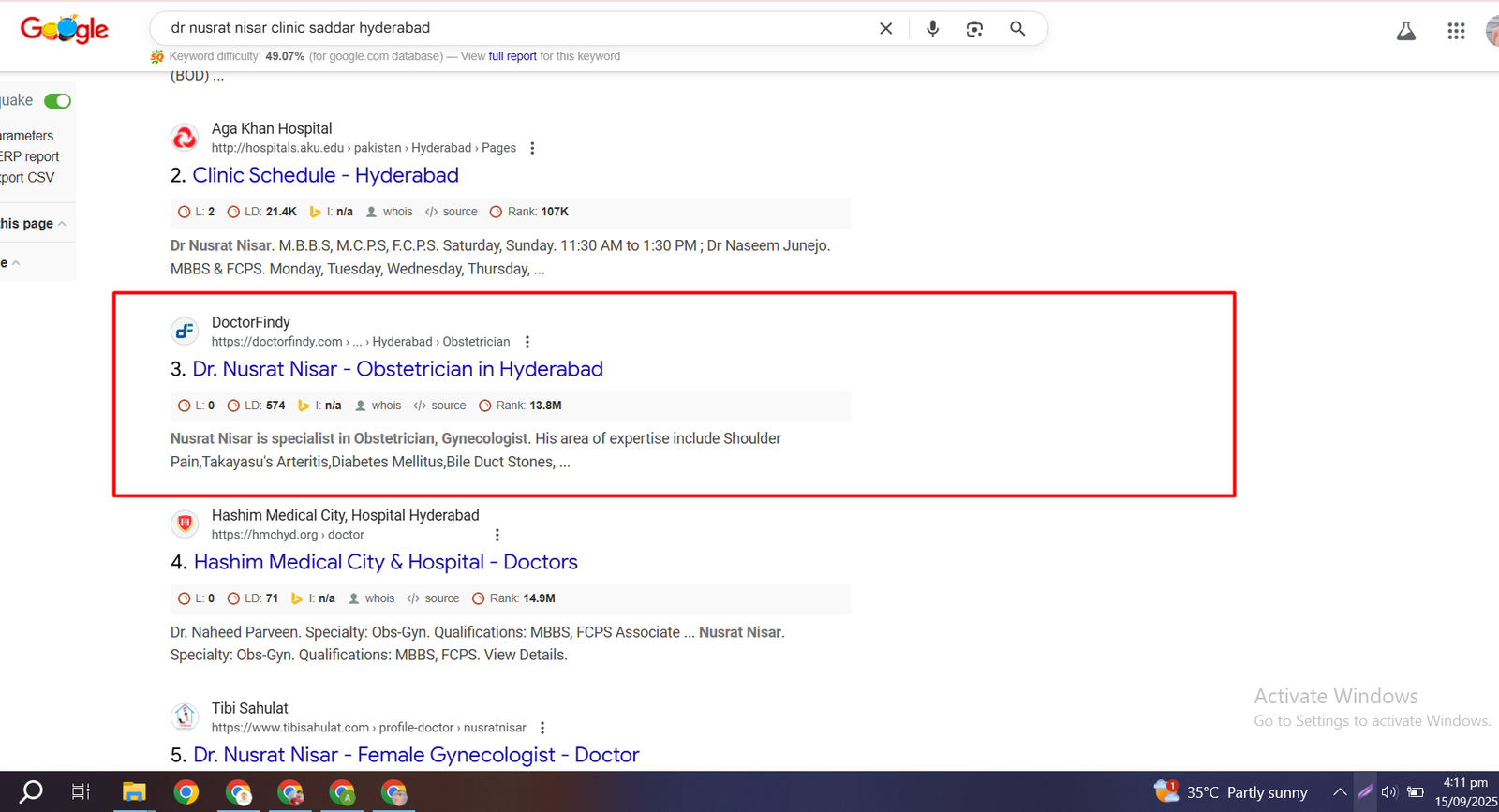Open more options for Hashim Medical result
Image resolution: width=1499 pixels, height=812 pixels.
(x=497, y=535)
